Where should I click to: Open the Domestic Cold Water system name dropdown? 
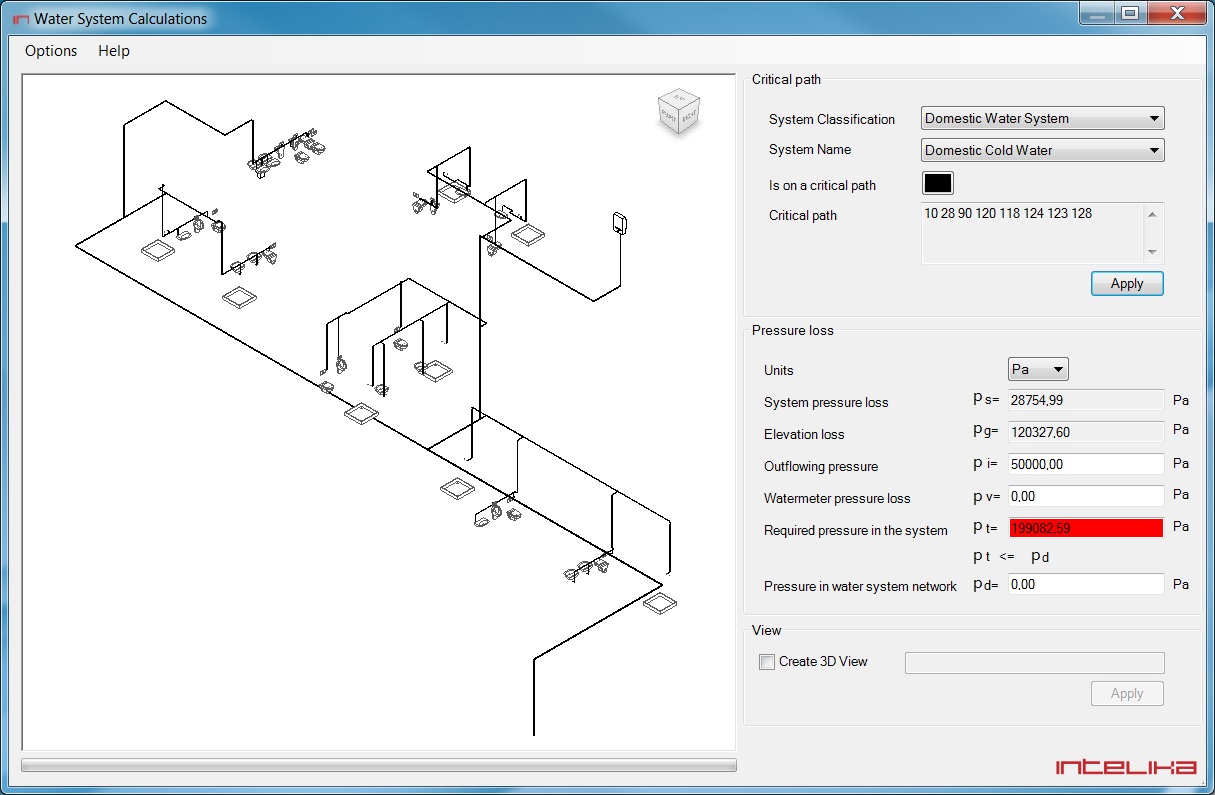point(1157,150)
